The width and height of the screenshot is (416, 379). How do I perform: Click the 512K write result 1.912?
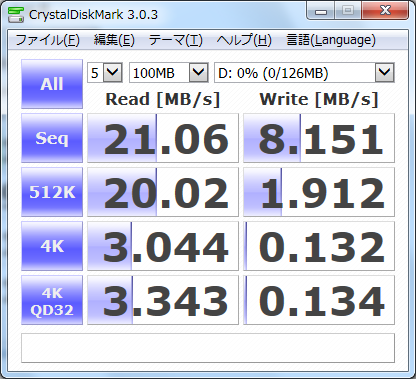[x=319, y=192]
